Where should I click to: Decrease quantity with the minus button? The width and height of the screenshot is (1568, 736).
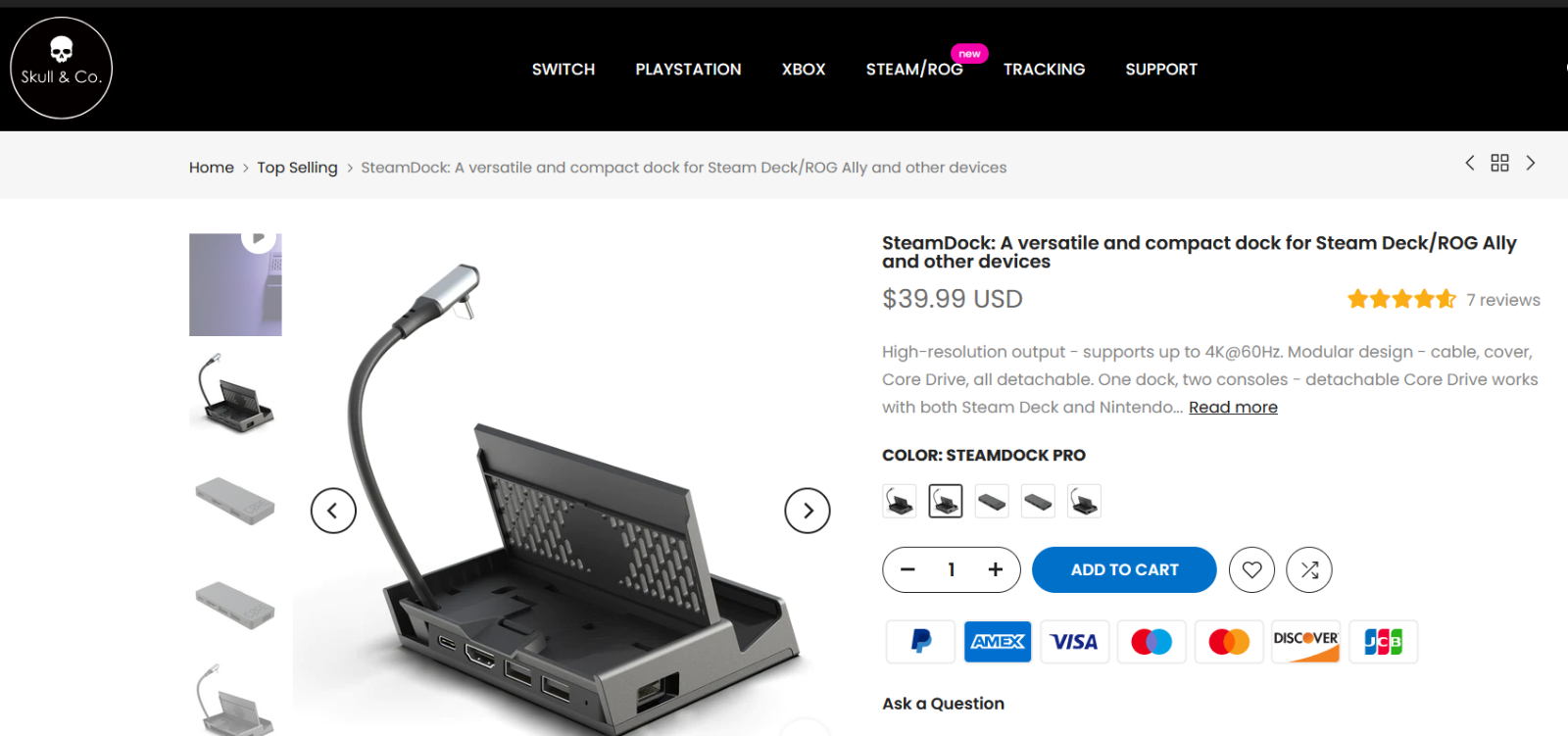(907, 569)
